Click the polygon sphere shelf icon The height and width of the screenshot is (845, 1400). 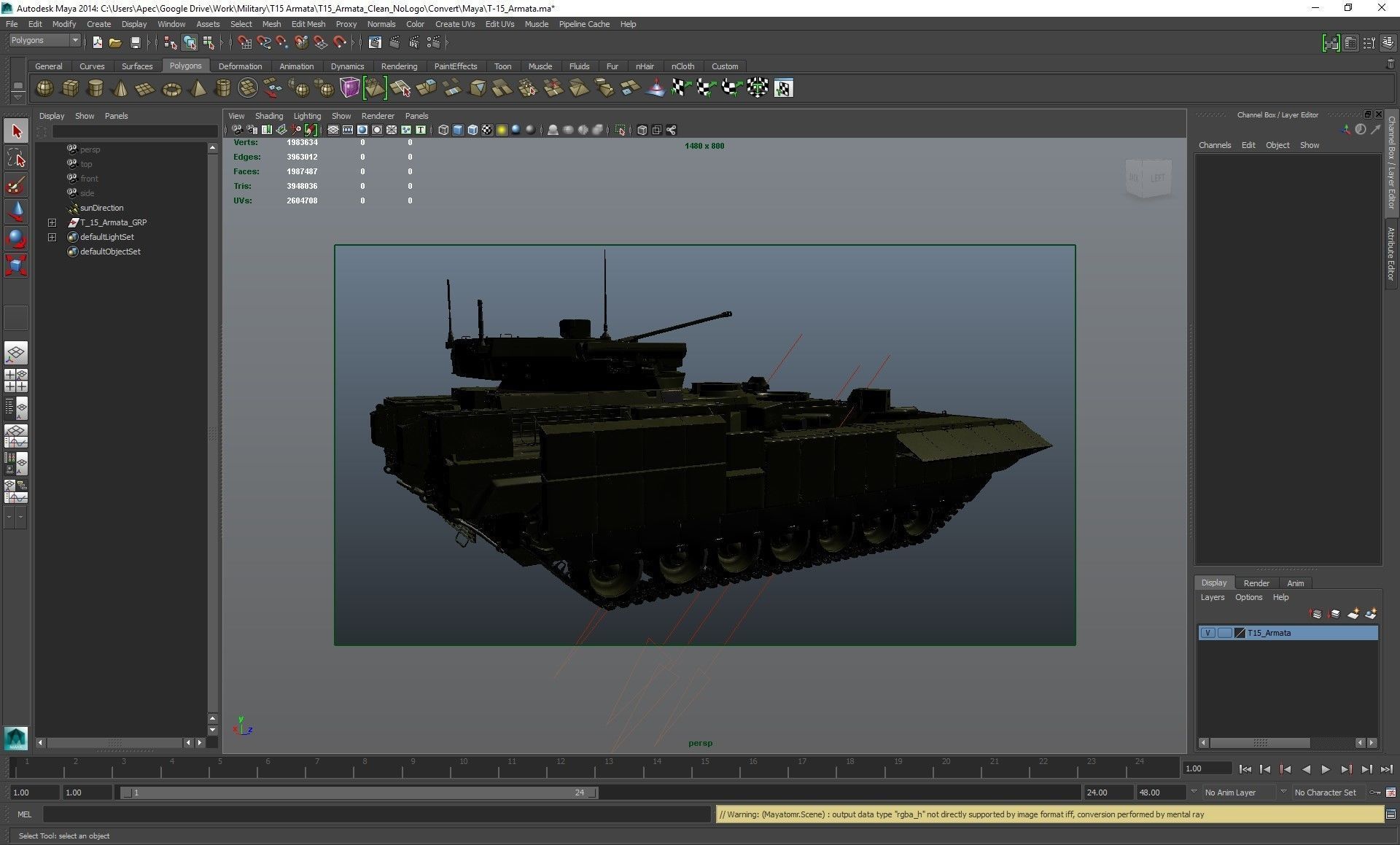pyautogui.click(x=44, y=88)
